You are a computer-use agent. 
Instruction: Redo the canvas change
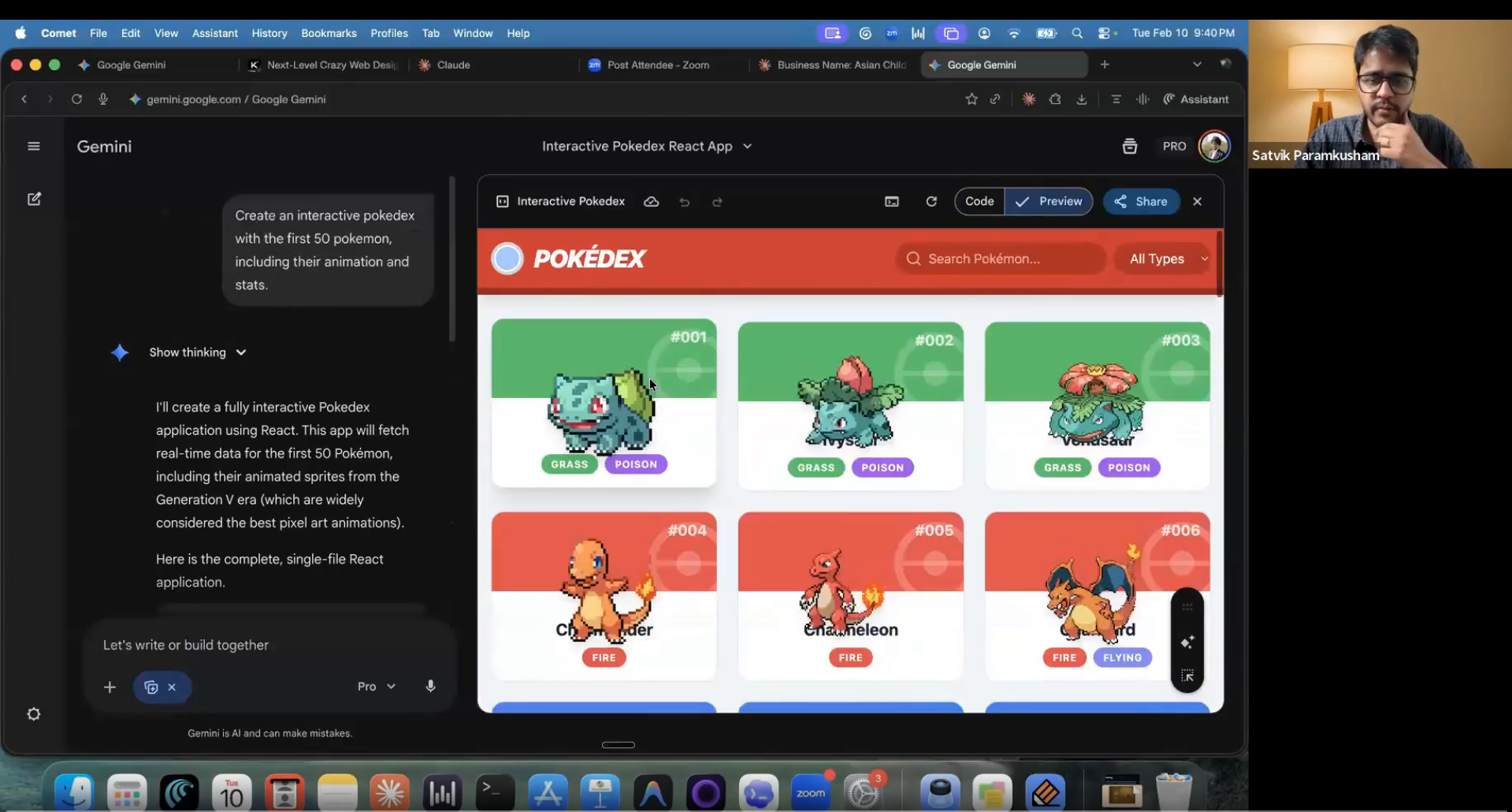(x=717, y=203)
